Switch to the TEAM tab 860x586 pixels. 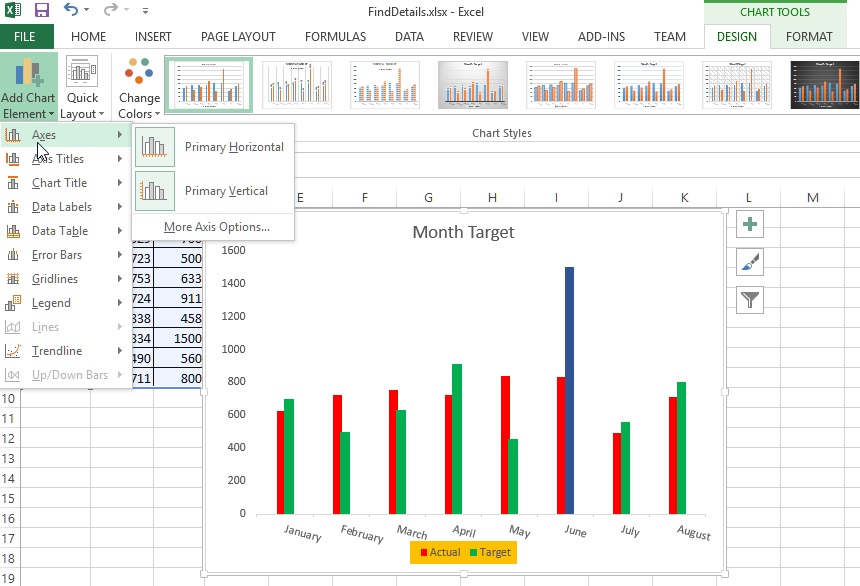[x=670, y=37]
